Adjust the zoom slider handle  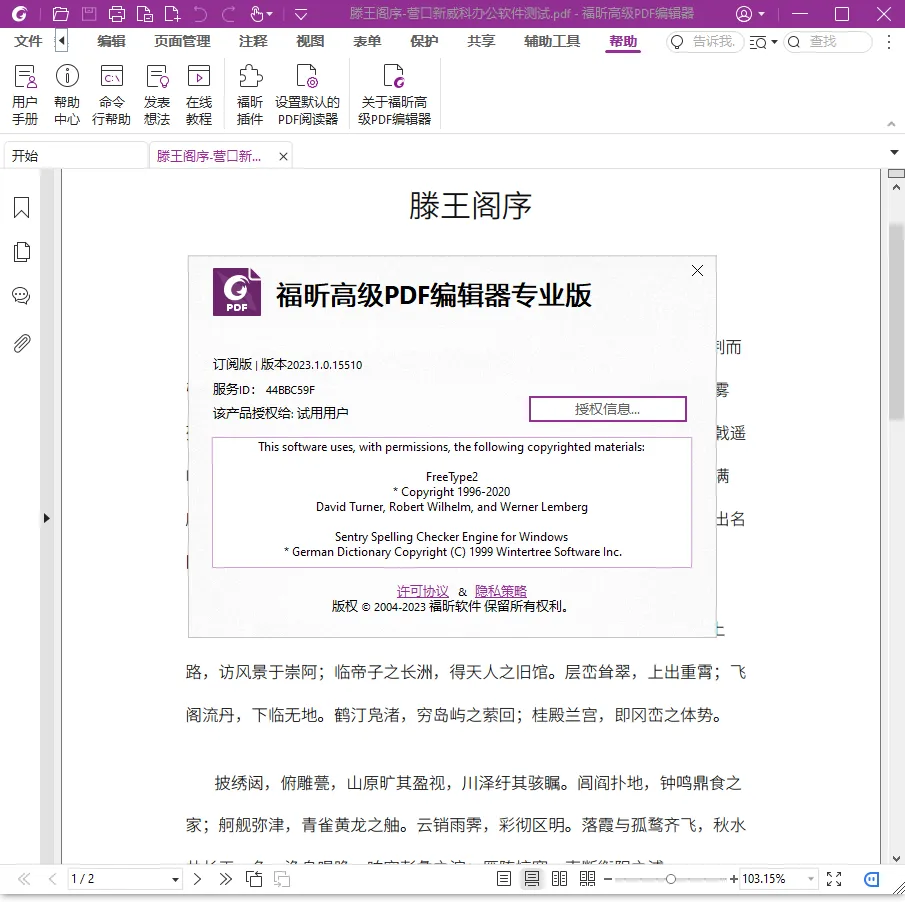tap(671, 879)
